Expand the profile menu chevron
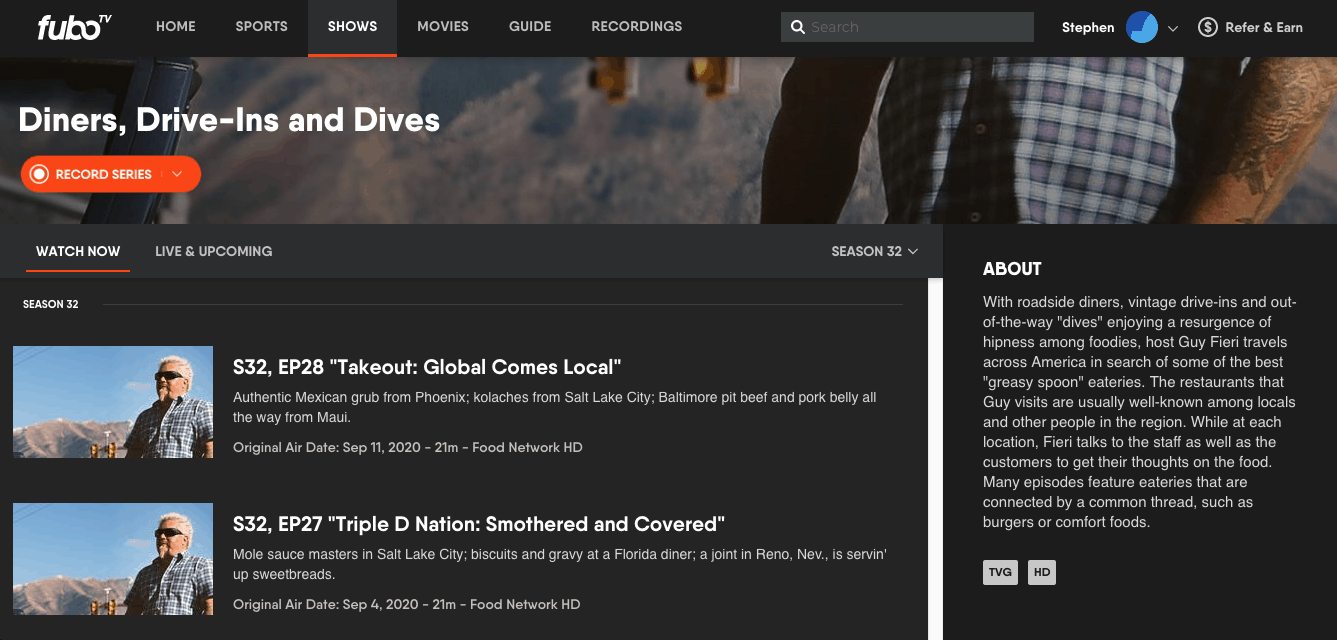 coord(1174,28)
